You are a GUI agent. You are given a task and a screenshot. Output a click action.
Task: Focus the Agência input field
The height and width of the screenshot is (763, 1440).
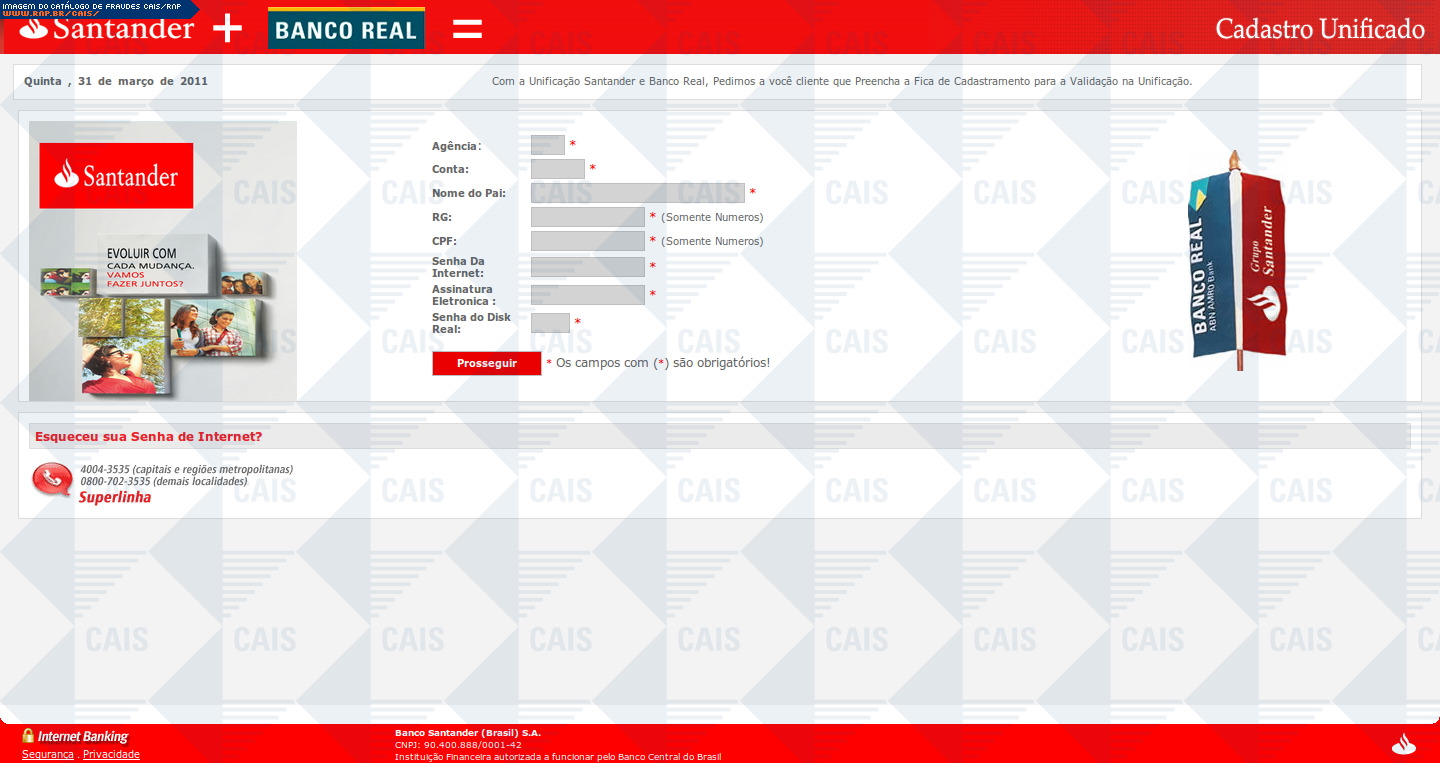tap(547, 146)
